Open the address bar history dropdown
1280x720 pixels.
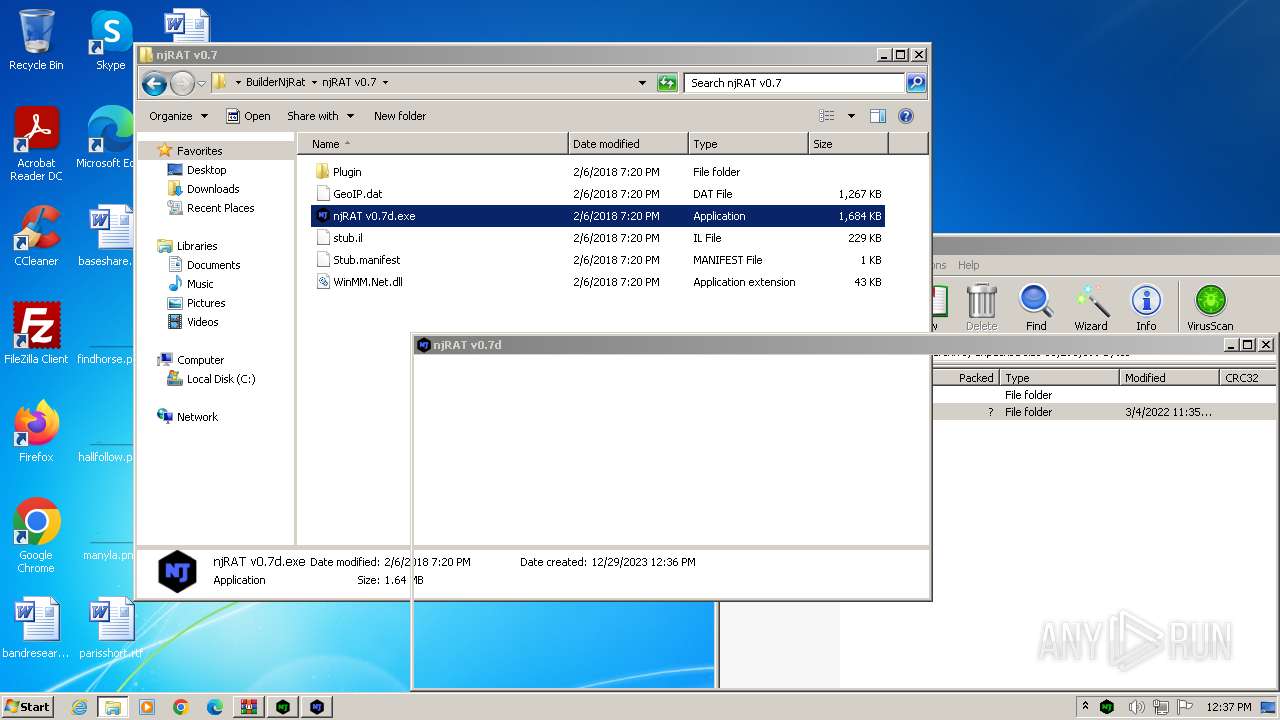pos(642,83)
